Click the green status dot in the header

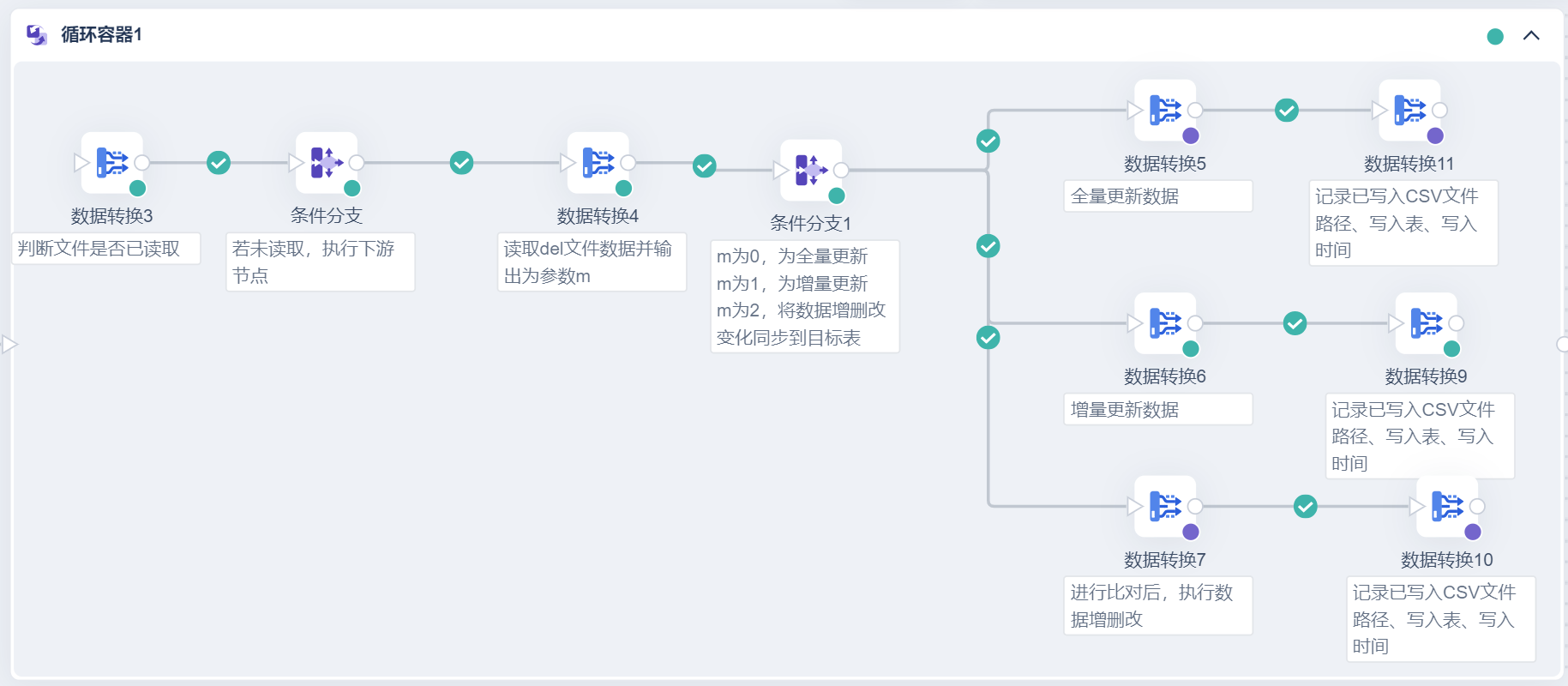(x=1495, y=36)
